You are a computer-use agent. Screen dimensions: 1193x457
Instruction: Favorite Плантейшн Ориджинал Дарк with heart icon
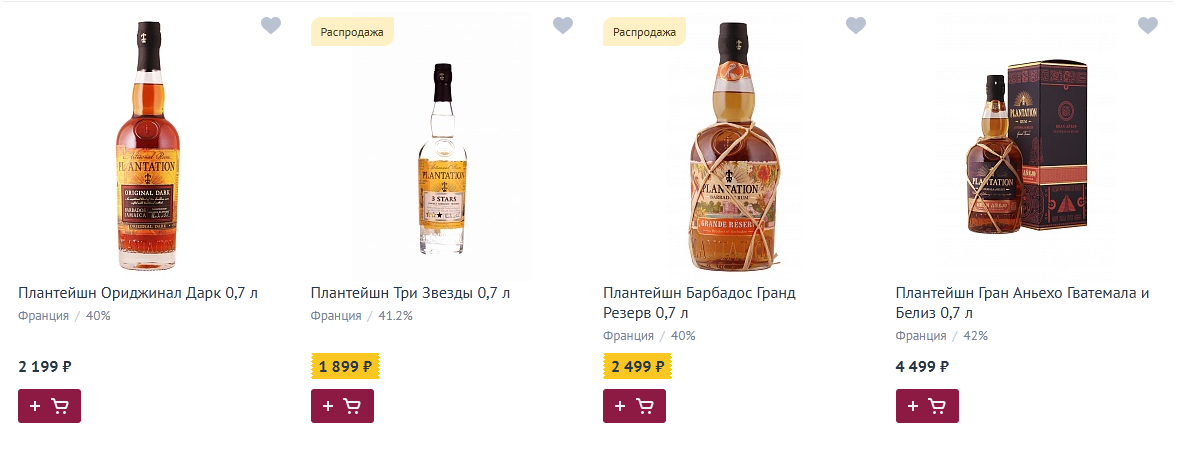(271, 26)
